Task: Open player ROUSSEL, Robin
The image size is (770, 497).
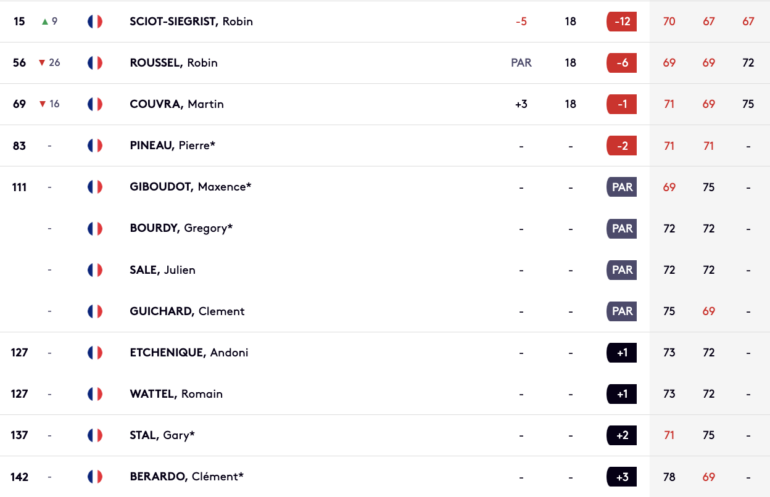Action: tap(173, 63)
